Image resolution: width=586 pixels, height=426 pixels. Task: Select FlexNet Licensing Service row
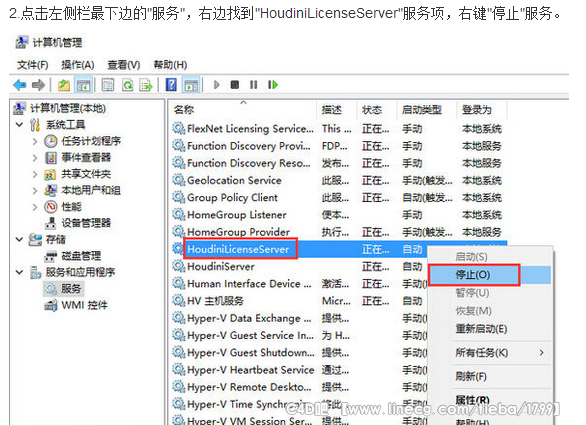(x=338, y=129)
